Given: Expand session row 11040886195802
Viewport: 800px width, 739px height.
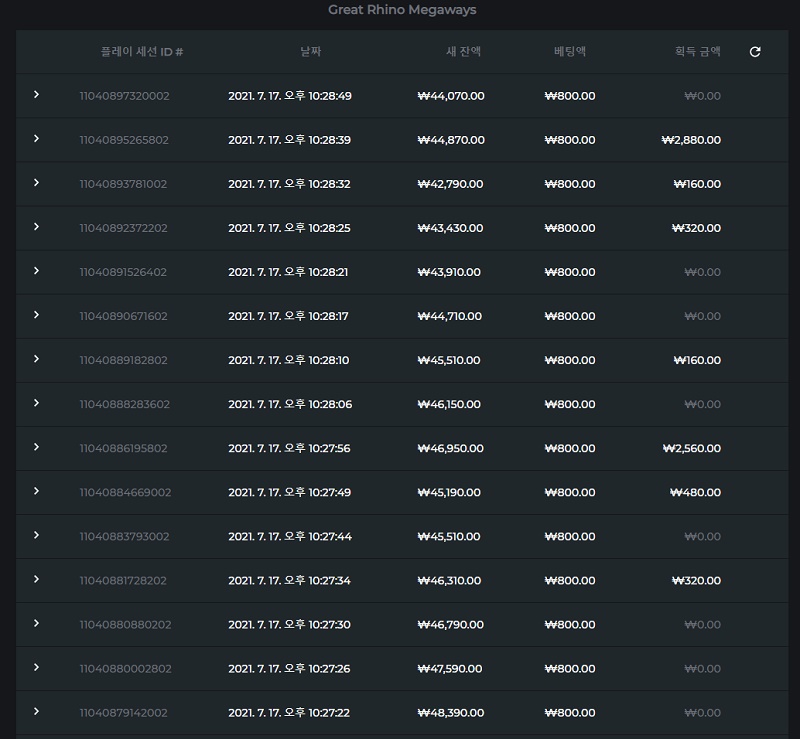Looking at the screenshot, I should [x=36, y=447].
